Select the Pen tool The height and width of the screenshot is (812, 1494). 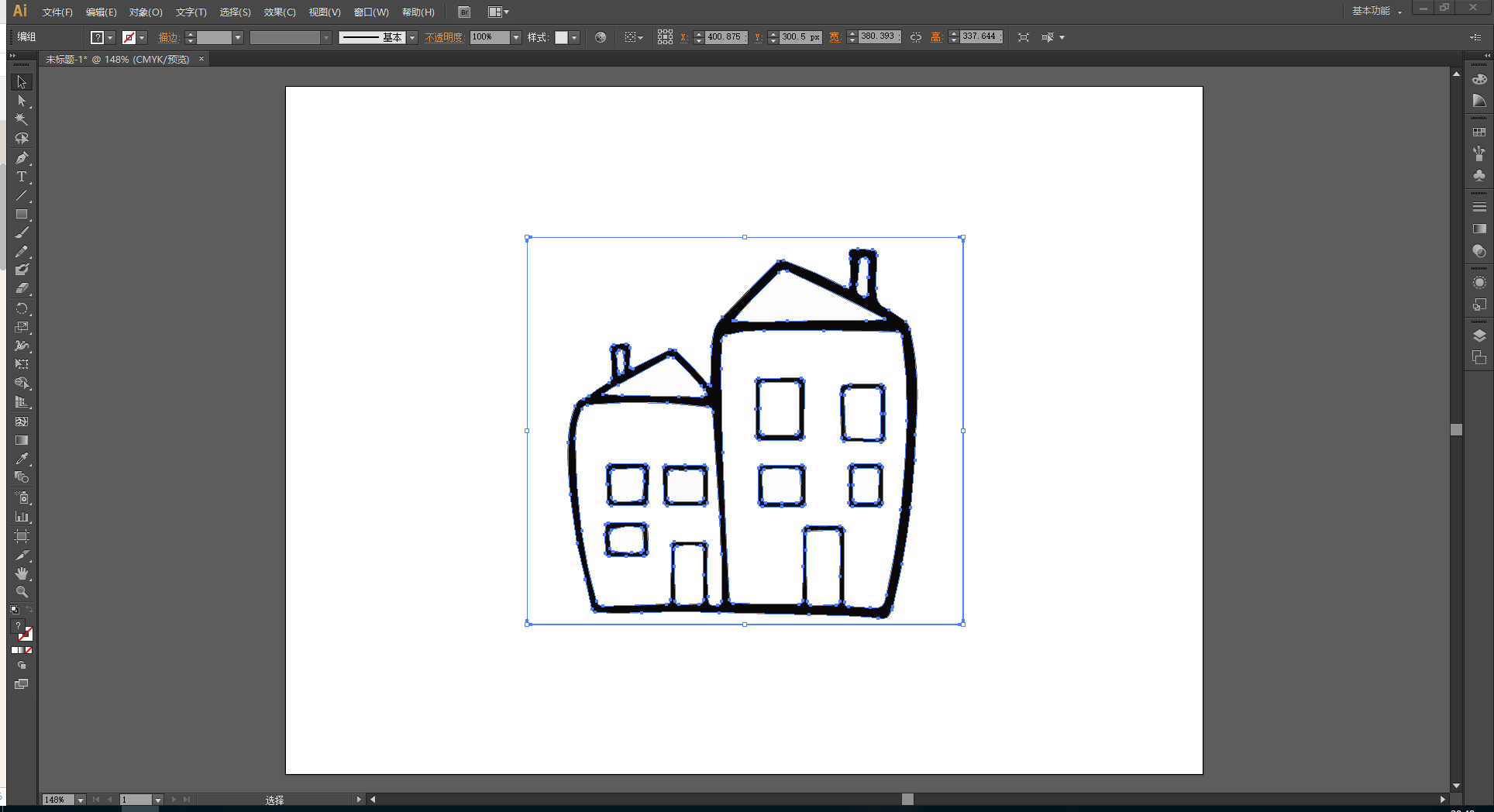[x=21, y=157]
